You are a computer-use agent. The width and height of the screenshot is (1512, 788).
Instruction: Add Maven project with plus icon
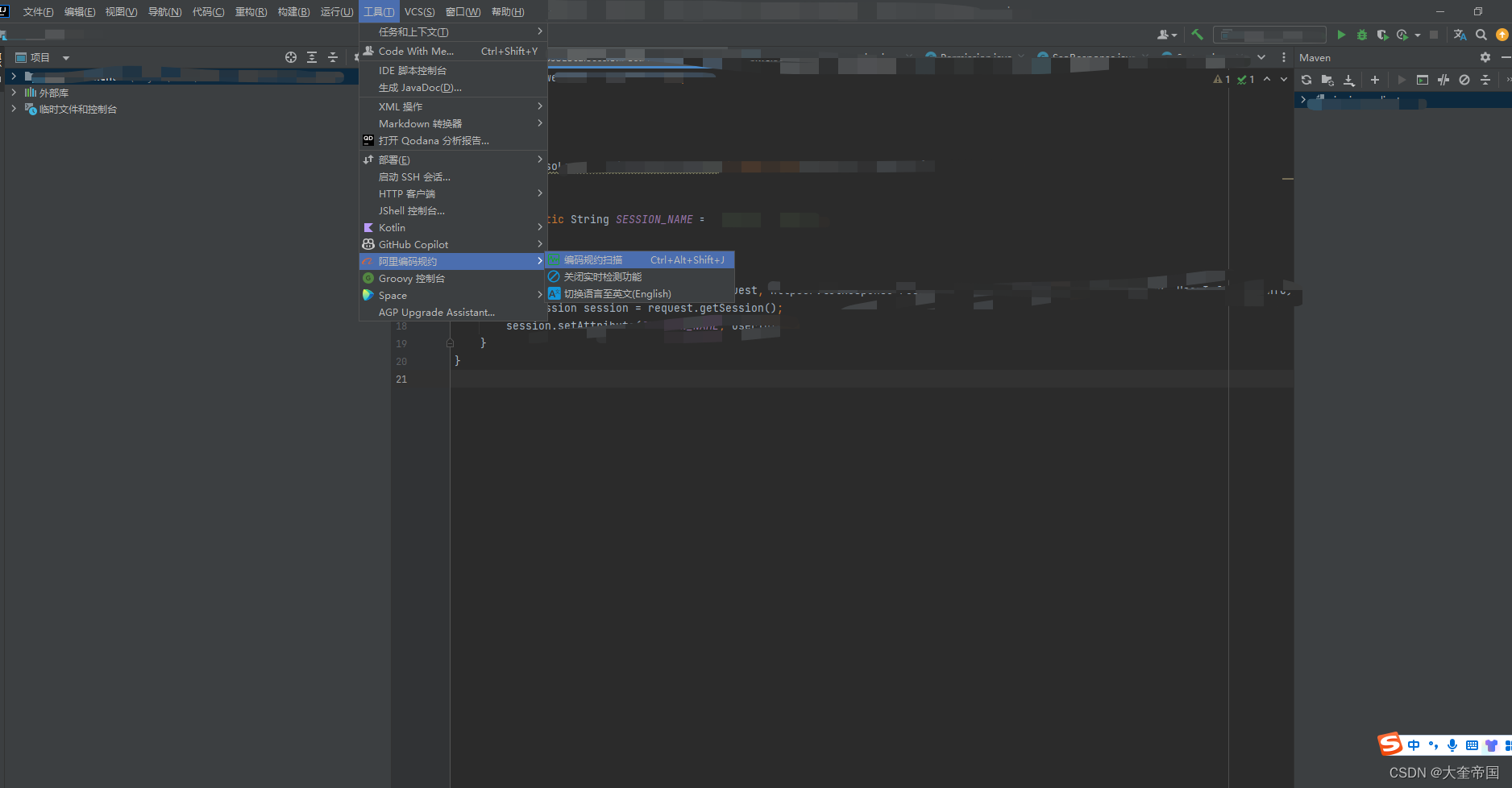pos(1375,80)
